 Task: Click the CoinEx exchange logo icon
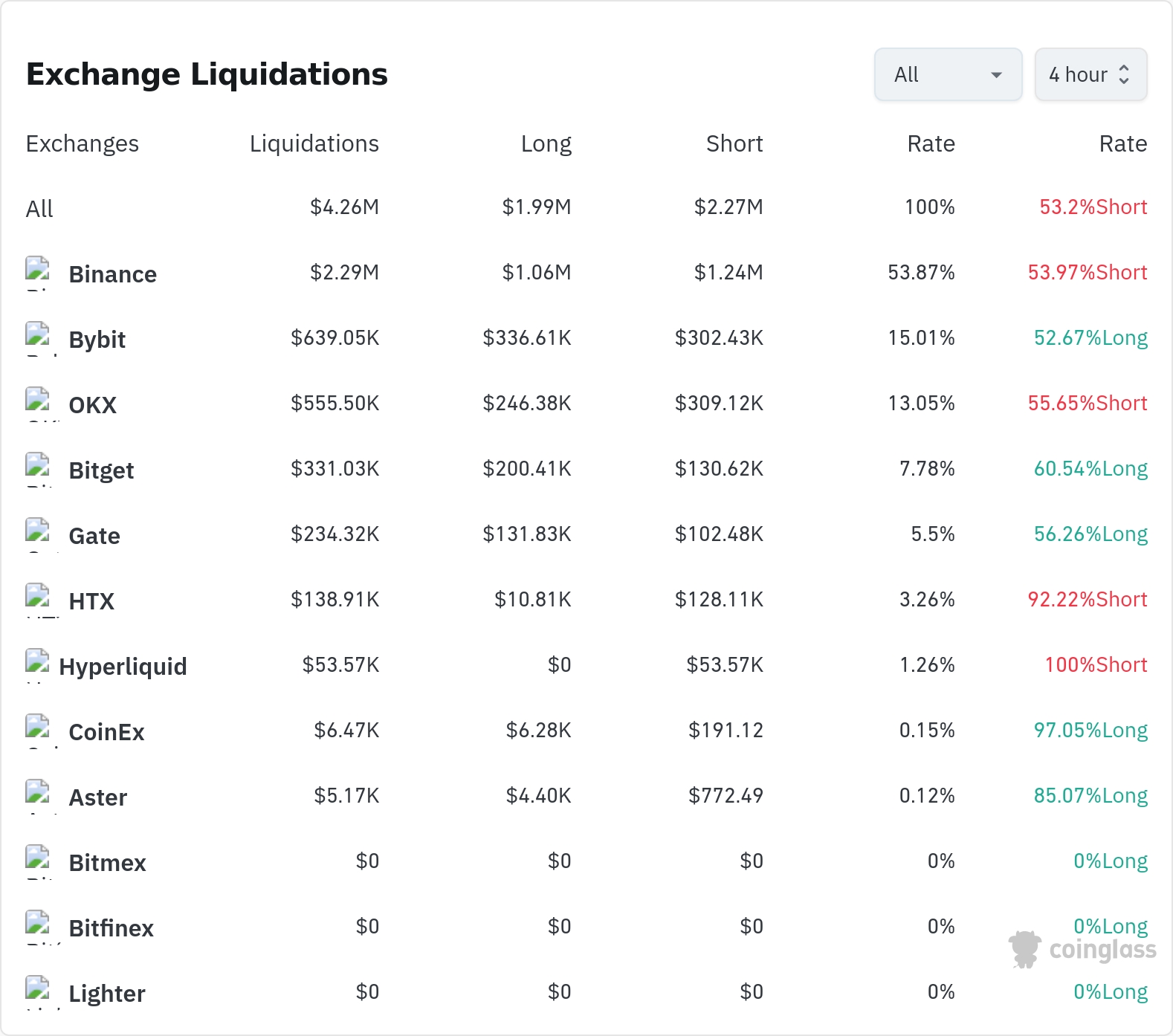(38, 731)
